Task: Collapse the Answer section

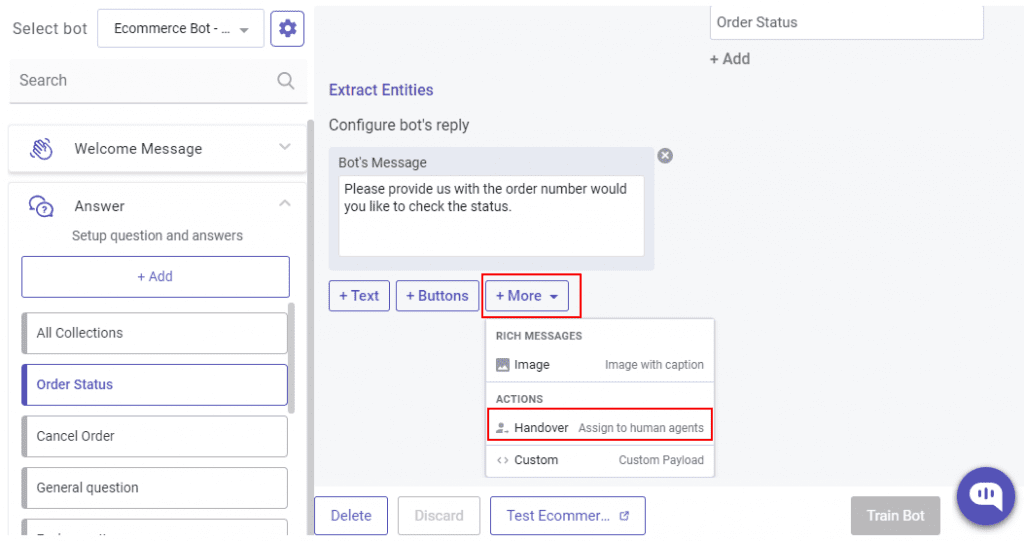Action: coord(285,204)
